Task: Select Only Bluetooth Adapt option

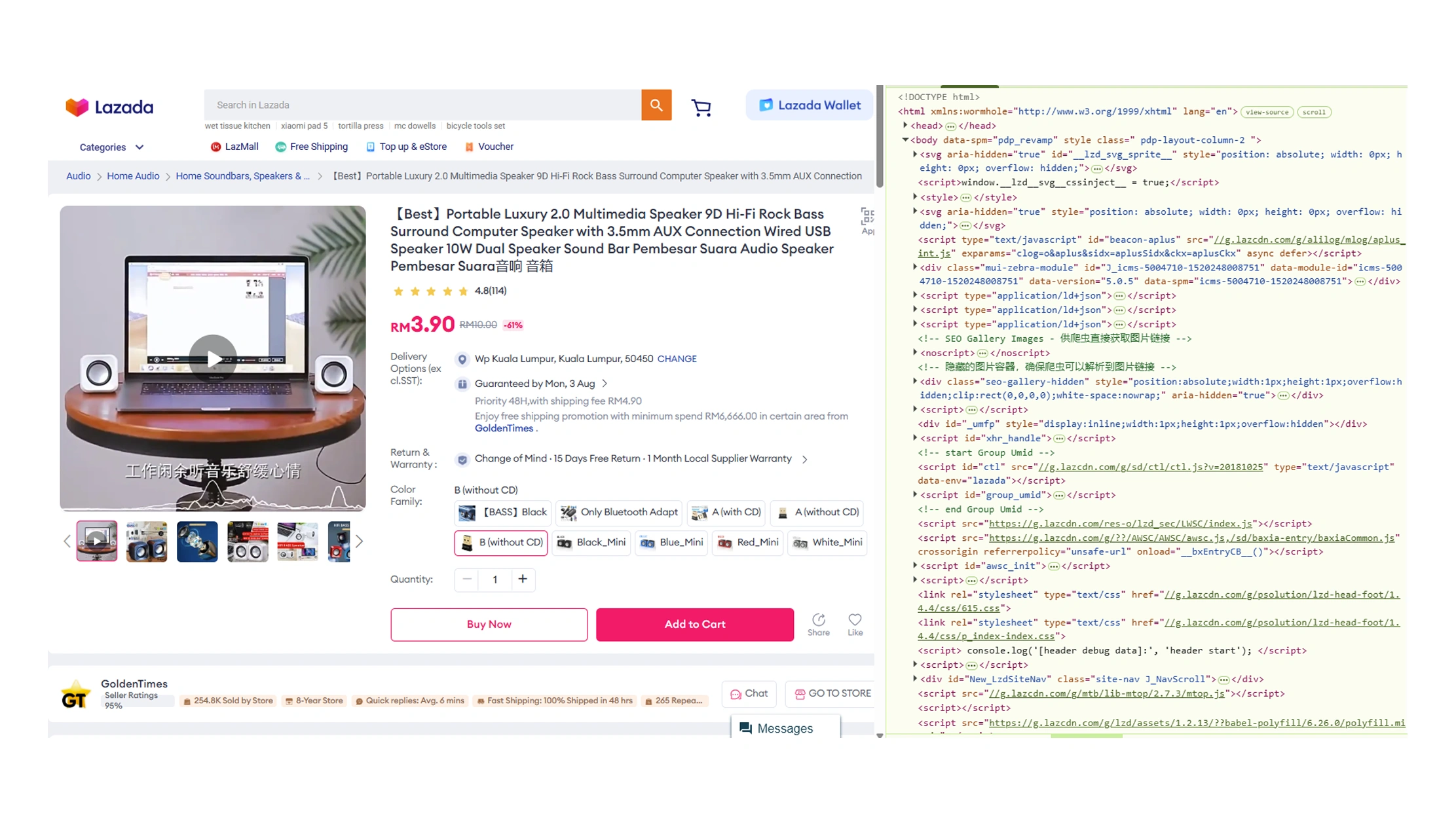Action: (619, 512)
